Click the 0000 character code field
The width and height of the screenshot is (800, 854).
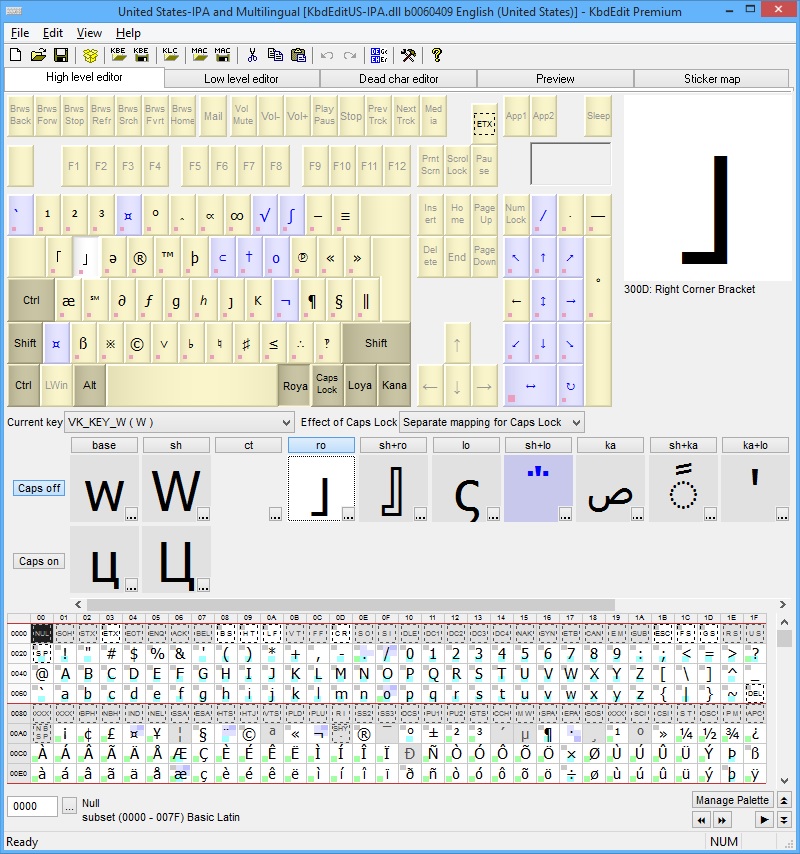pyautogui.click(x=32, y=807)
